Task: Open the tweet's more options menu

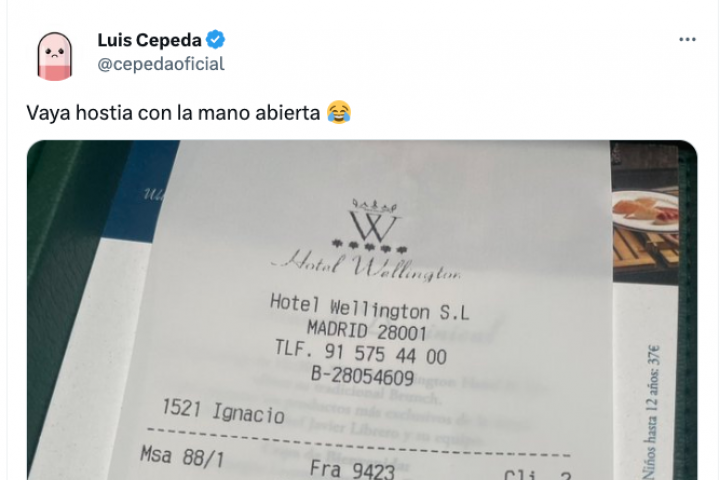Action: tap(687, 40)
